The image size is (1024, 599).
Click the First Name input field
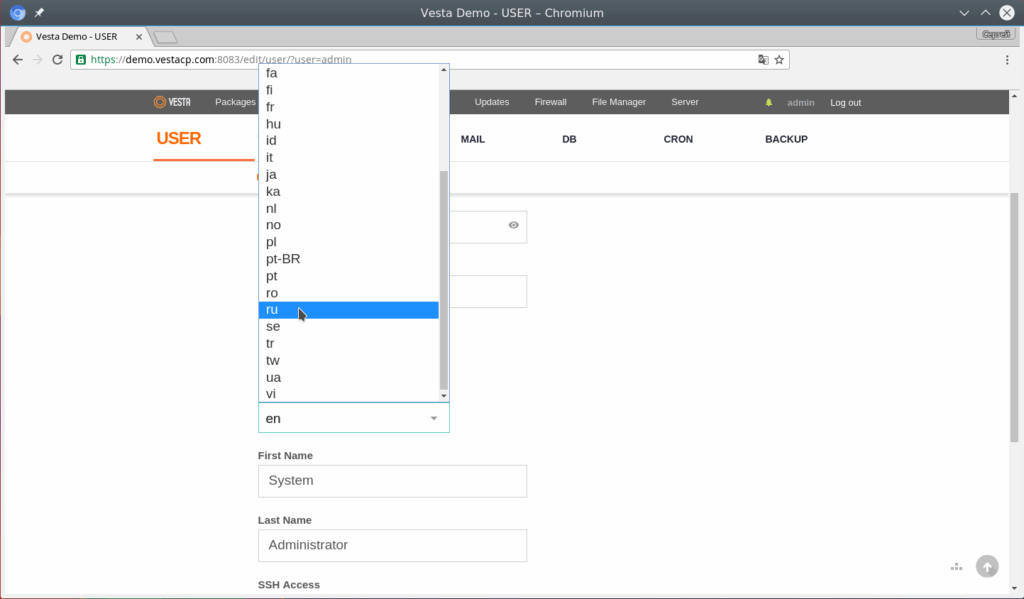pos(392,481)
